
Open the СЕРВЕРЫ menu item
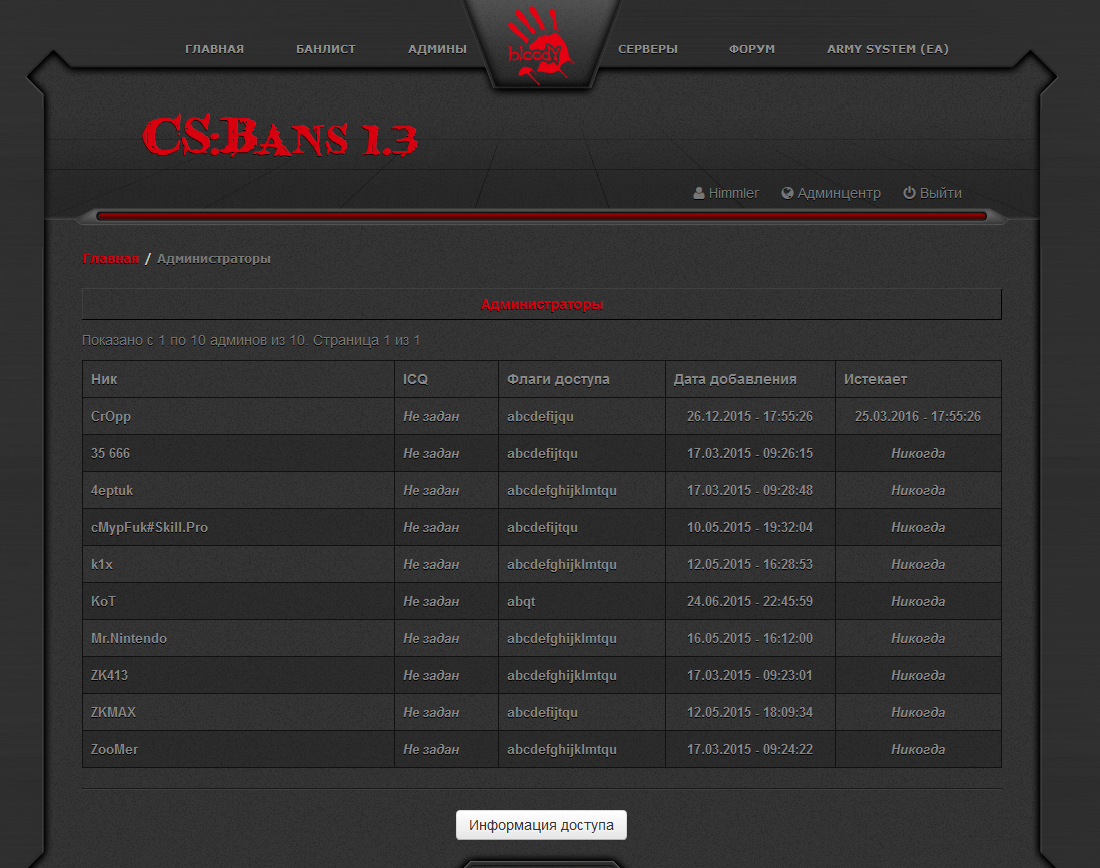(x=648, y=49)
